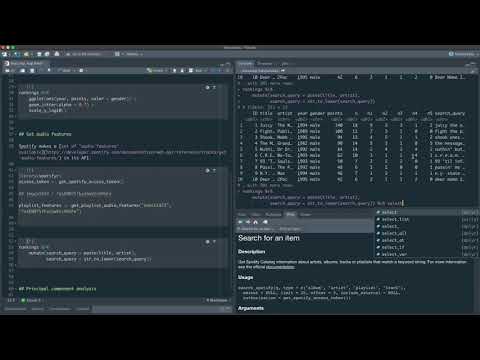Image resolution: width=480 pixels, height=360 pixels.
Task: Run the ggplot rankings code chunk
Action: [214, 88]
